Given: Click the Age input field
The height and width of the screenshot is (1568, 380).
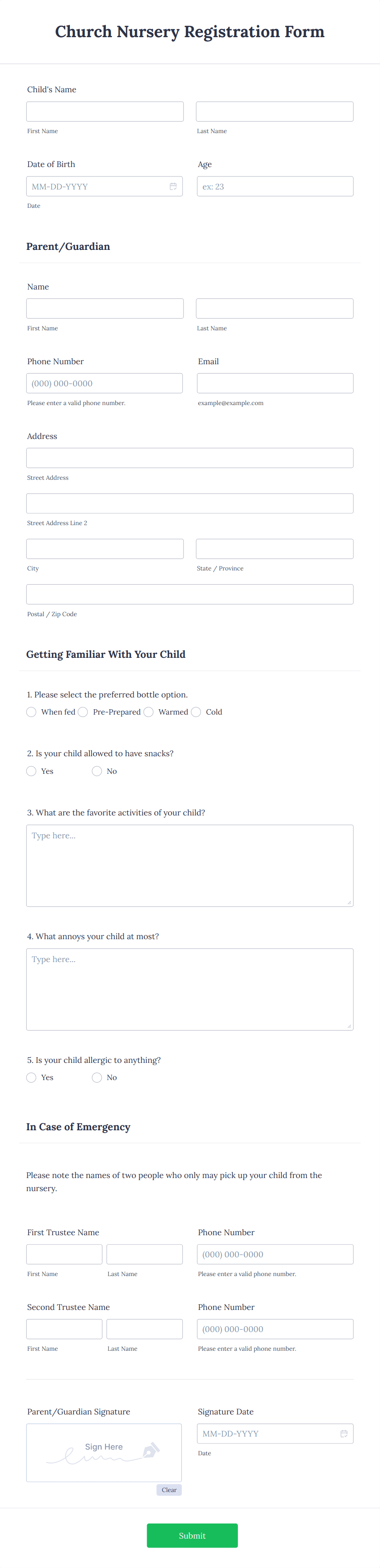Looking at the screenshot, I should [275, 186].
